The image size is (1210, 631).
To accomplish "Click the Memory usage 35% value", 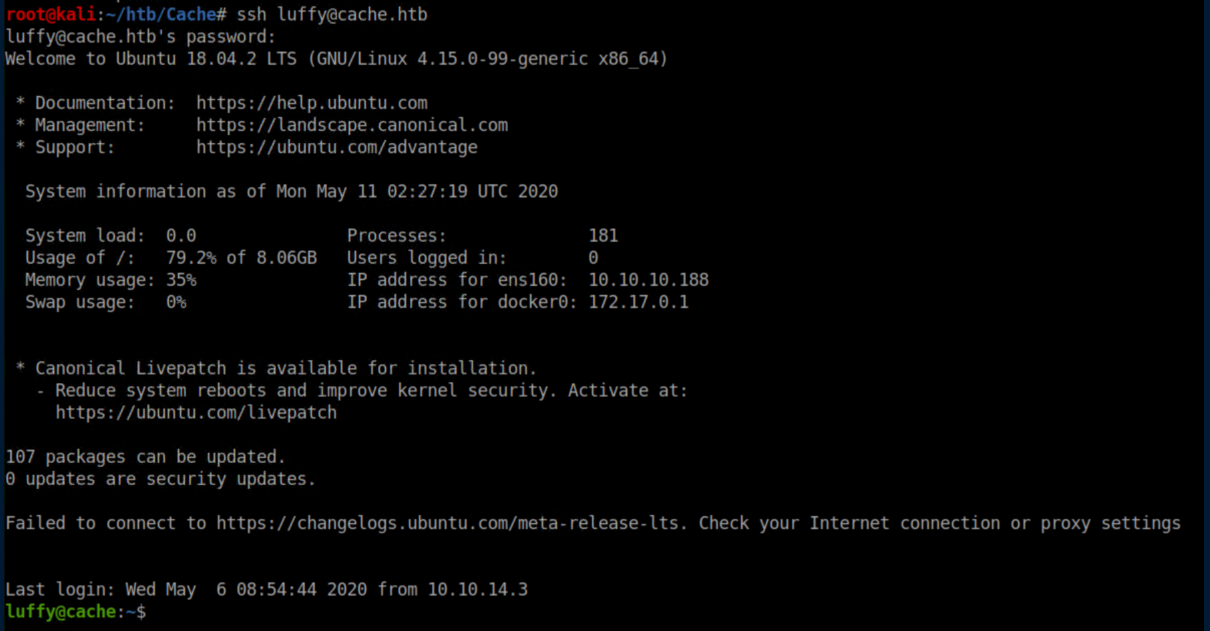I will click(181, 280).
